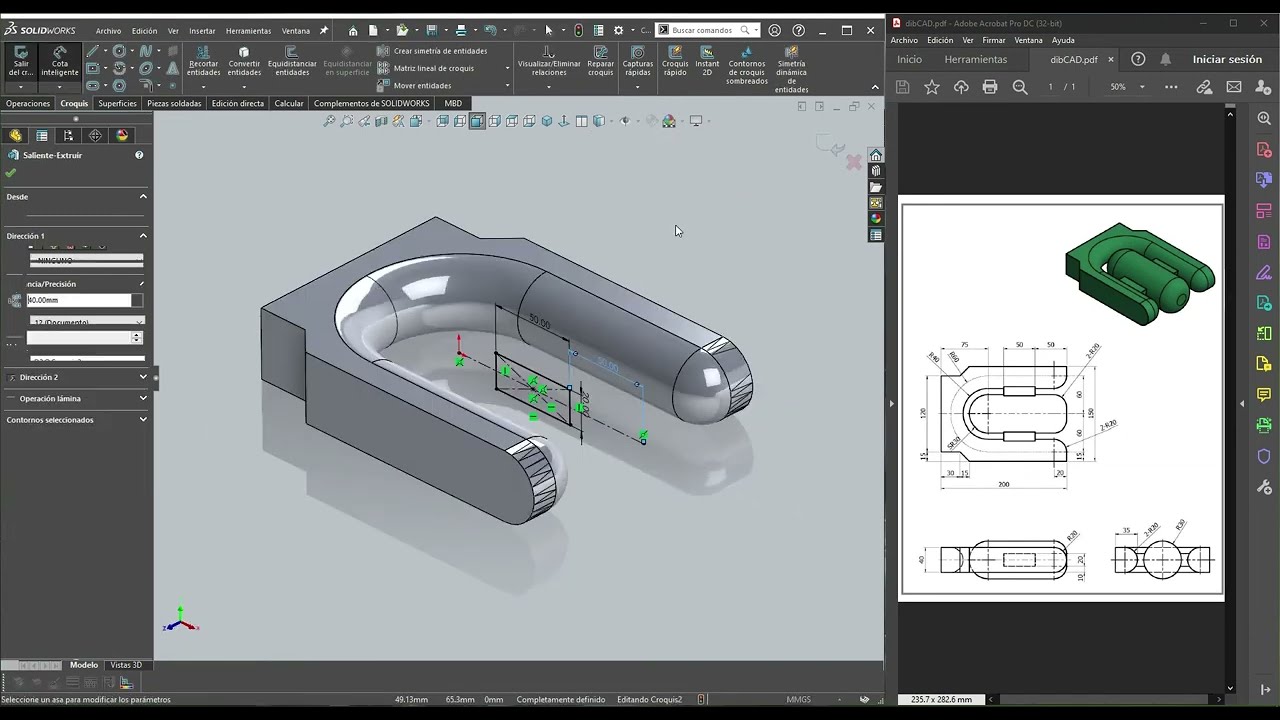Open Complementos de SOLIDWORKS tab
The height and width of the screenshot is (720, 1280).
click(371, 104)
